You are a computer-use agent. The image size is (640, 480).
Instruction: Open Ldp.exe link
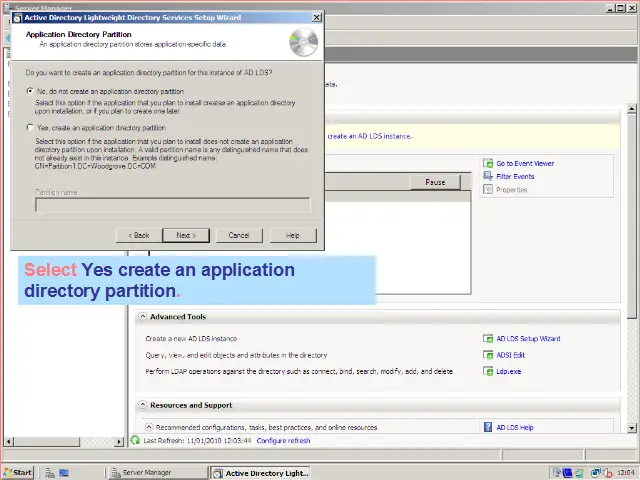[509, 371]
